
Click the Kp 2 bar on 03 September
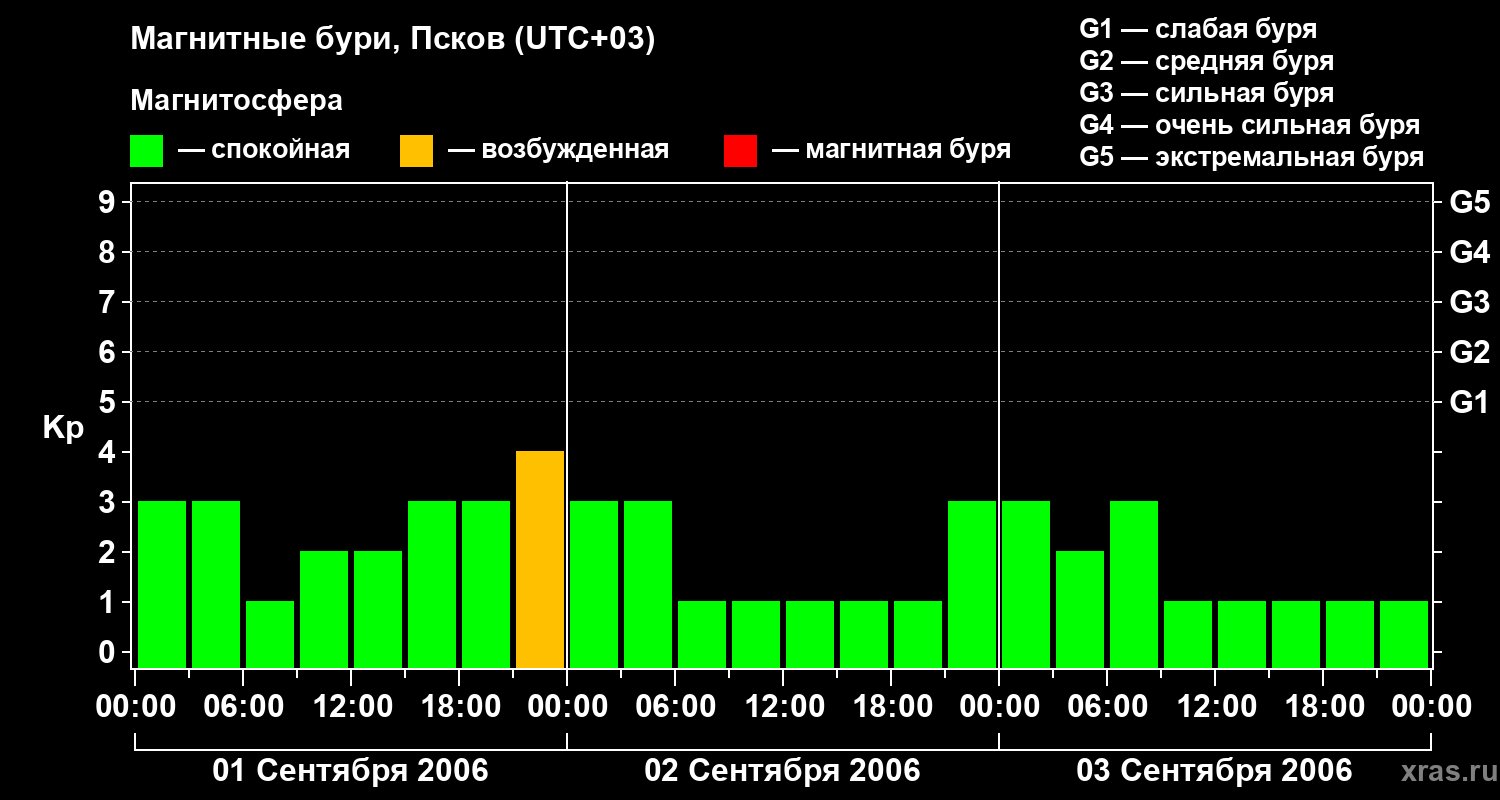(1080, 609)
